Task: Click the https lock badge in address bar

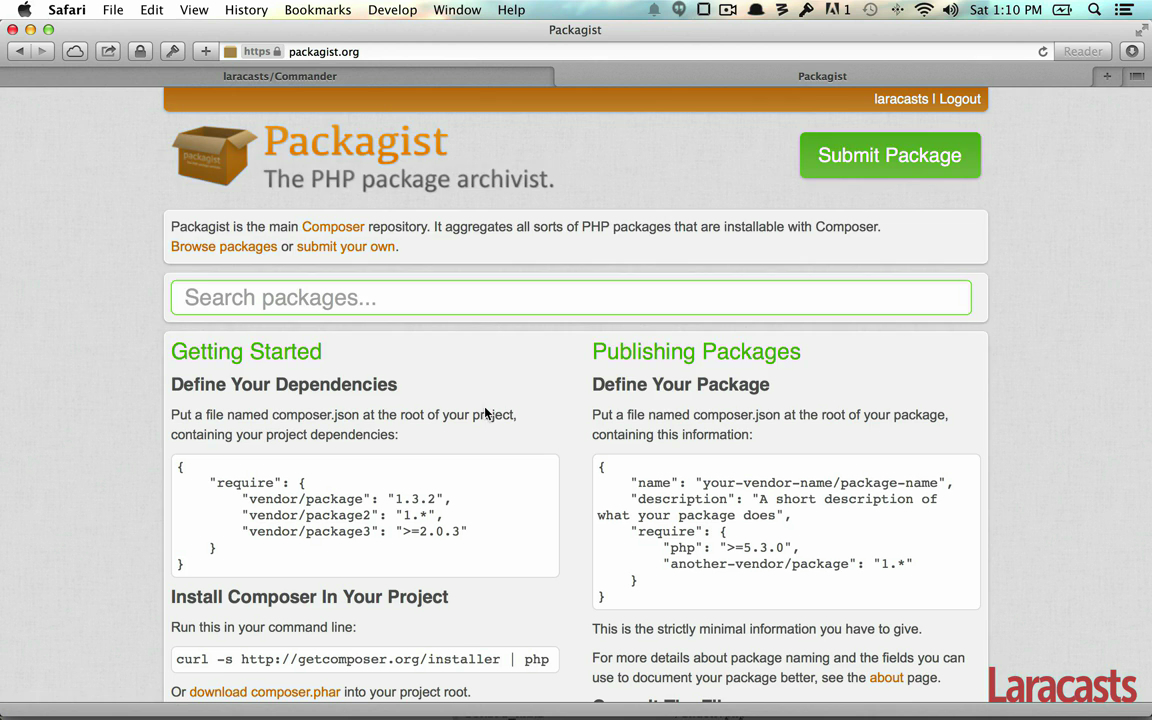Action: tap(262, 51)
